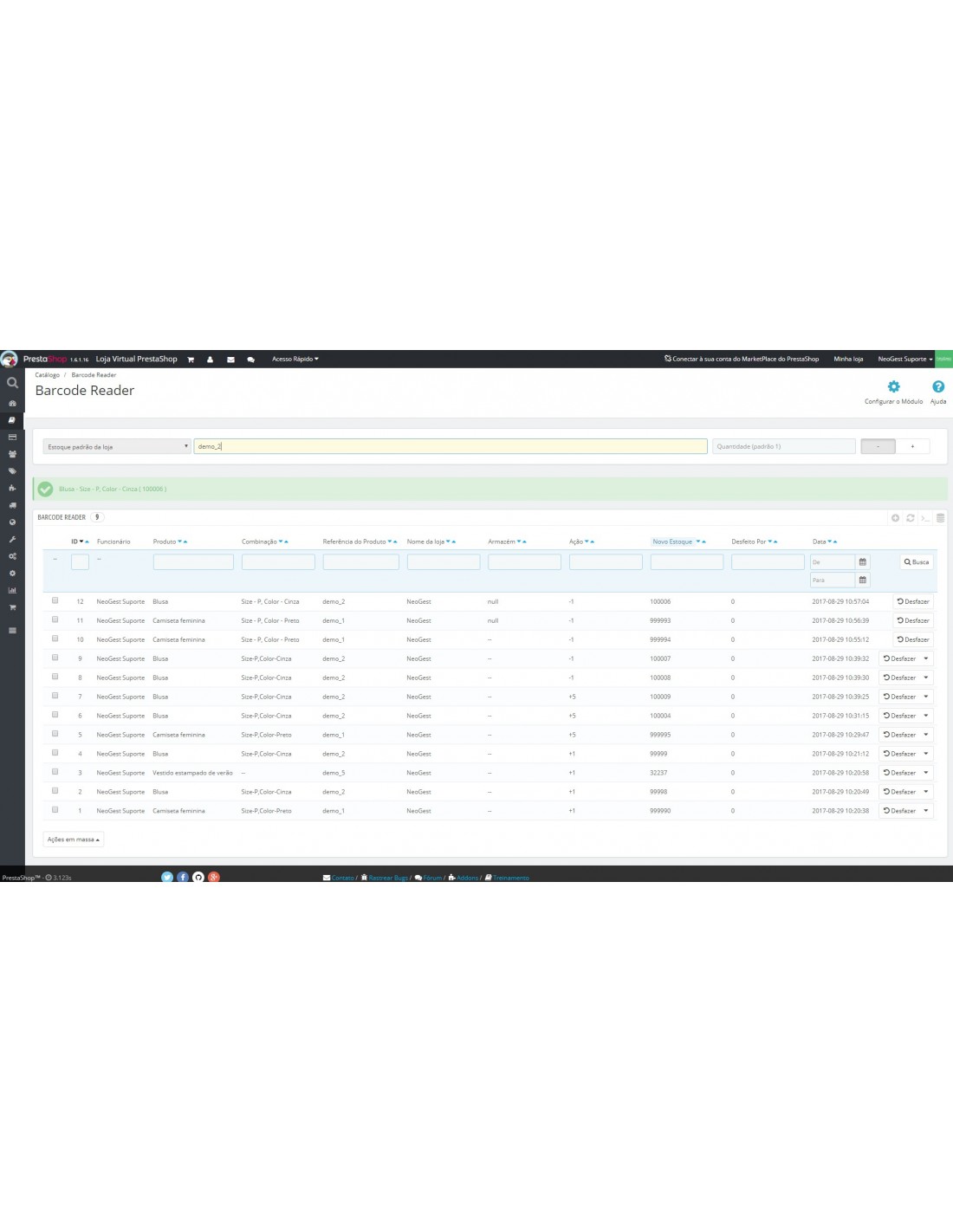Click Desfazer button for row ID 12

point(912,601)
